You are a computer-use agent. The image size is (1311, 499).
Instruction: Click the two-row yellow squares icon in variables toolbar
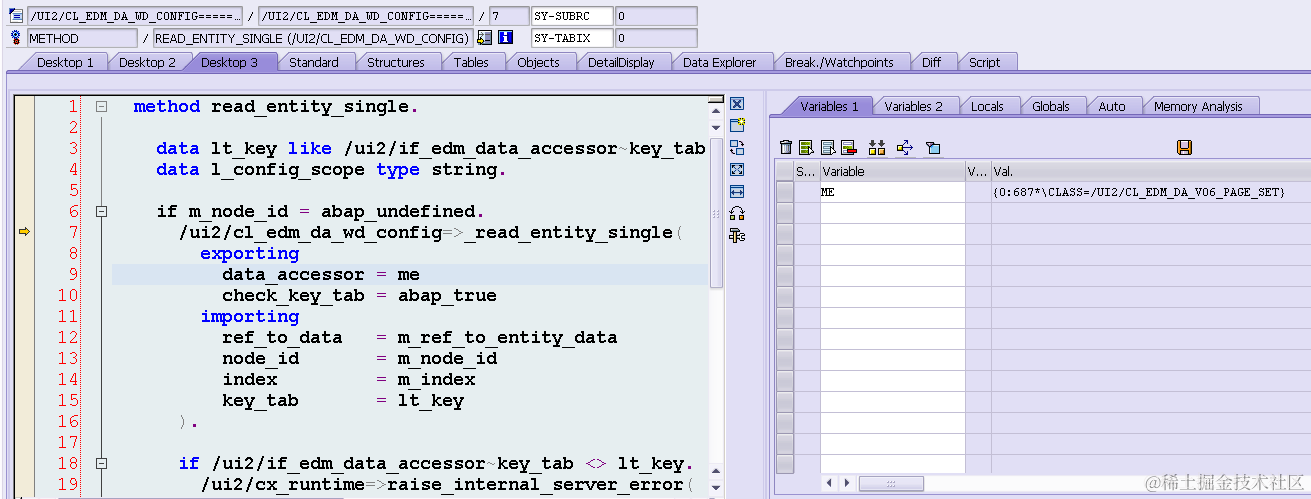(x=877, y=148)
